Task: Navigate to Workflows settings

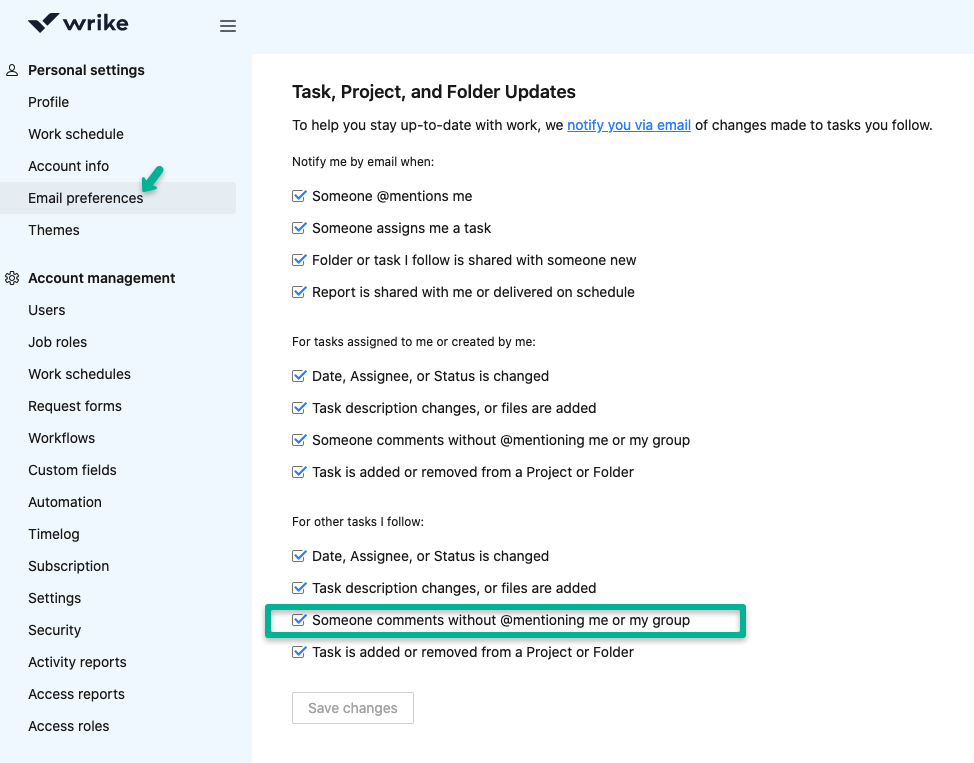Action: tap(62, 438)
